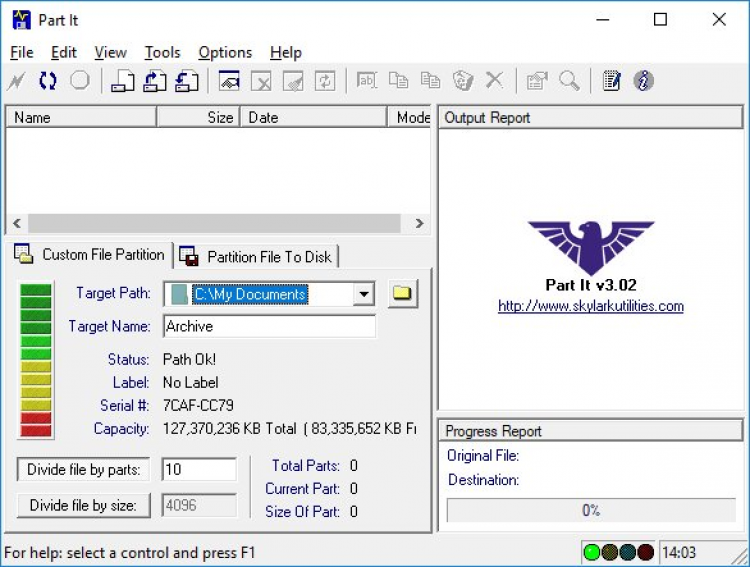750x567 pixels.
Task: Open the Options menu
Action: 225,52
